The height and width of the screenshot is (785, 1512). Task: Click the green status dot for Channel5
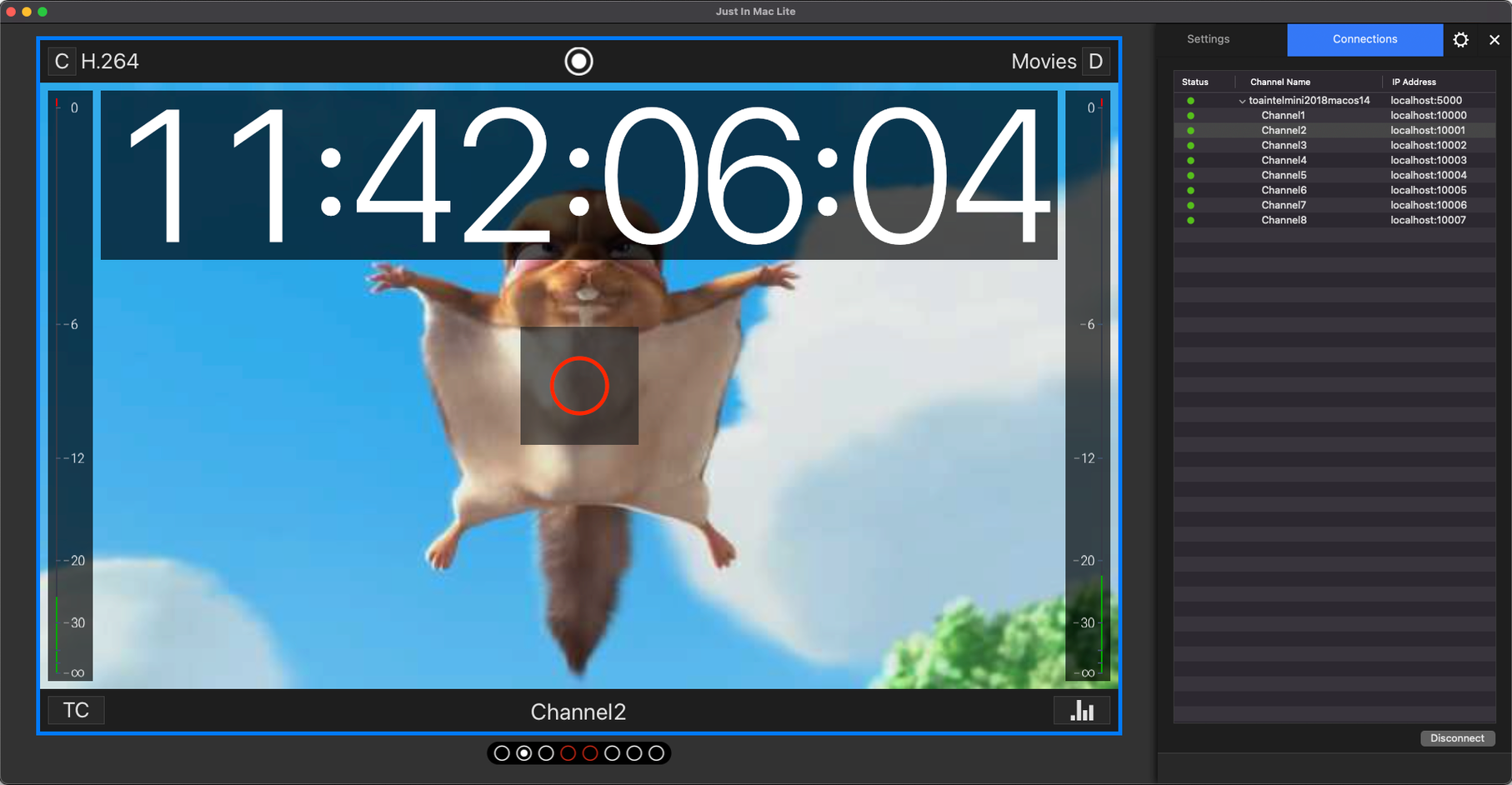(1190, 176)
